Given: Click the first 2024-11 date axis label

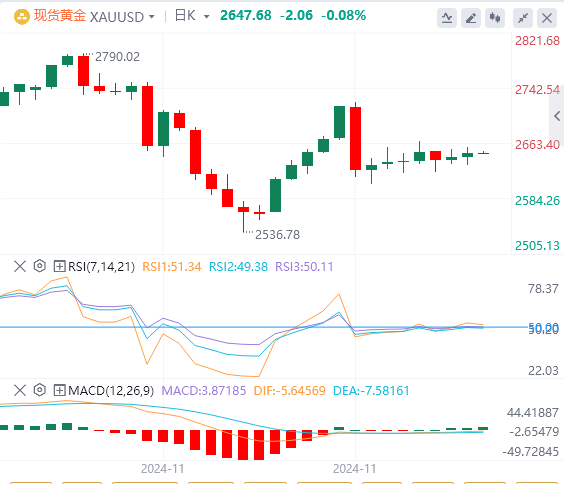Looking at the screenshot, I should 163,469.
